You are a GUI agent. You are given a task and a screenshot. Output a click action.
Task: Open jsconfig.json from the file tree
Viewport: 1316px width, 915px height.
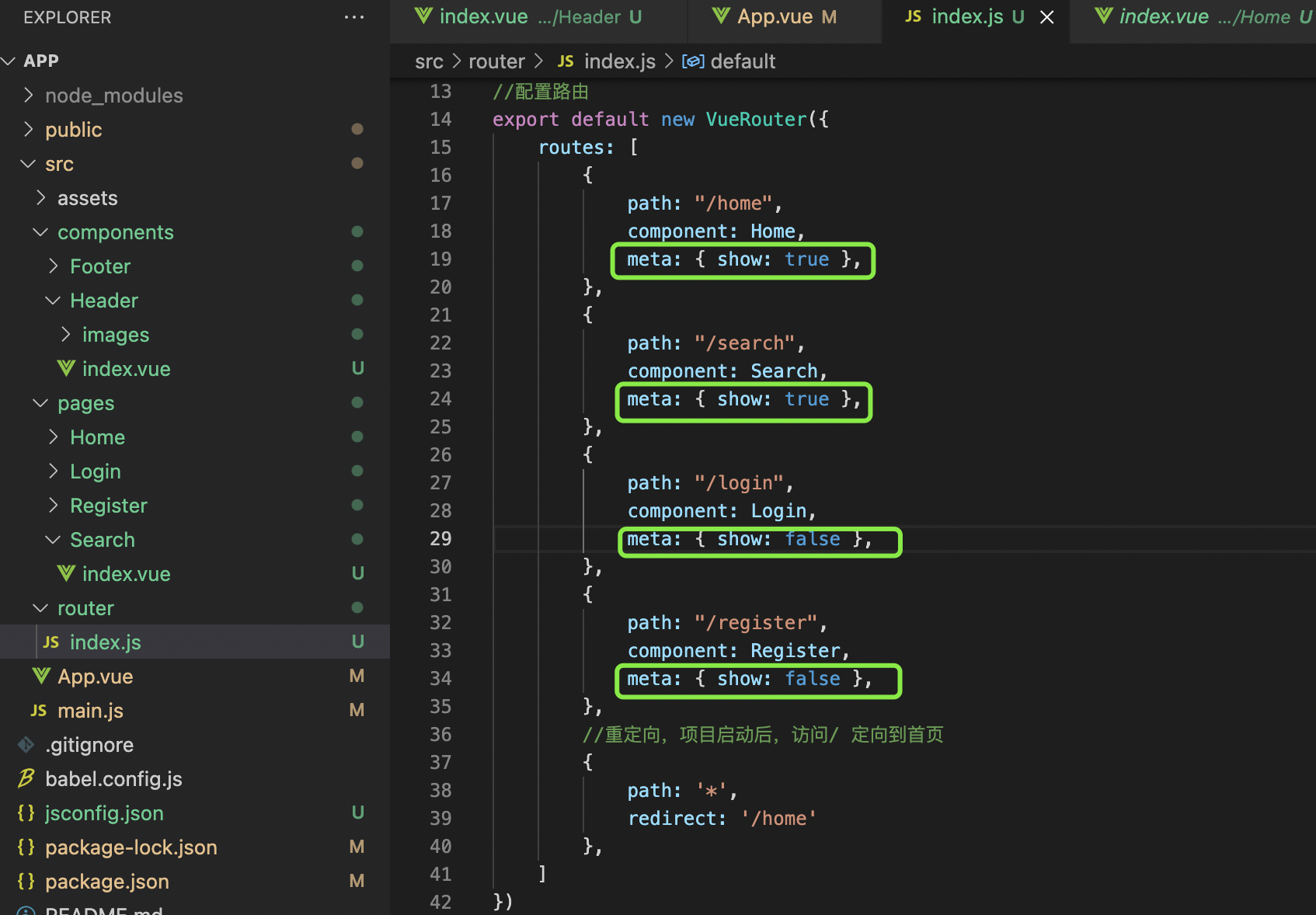(104, 812)
